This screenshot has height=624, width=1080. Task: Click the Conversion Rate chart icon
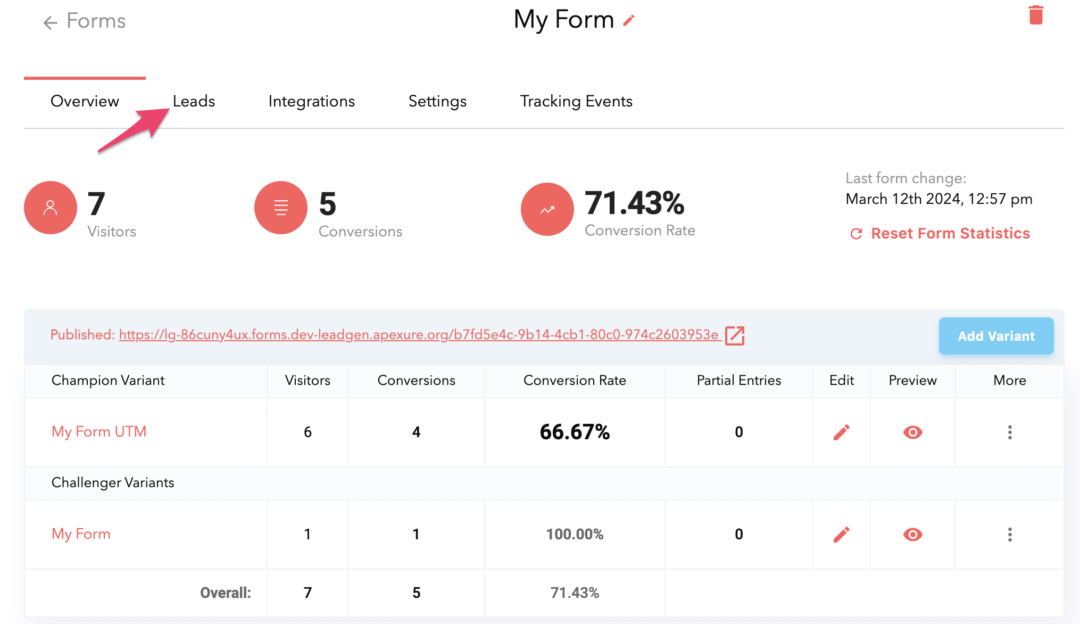tap(547, 209)
